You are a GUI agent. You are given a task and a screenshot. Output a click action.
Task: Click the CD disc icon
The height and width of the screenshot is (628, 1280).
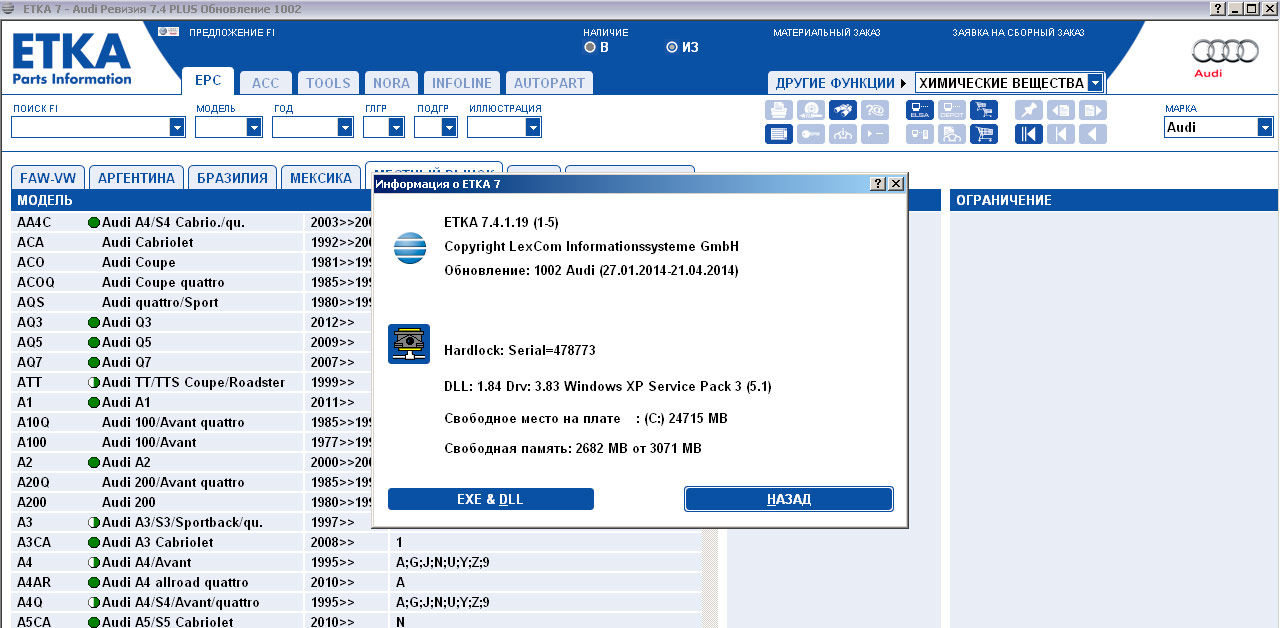811,110
